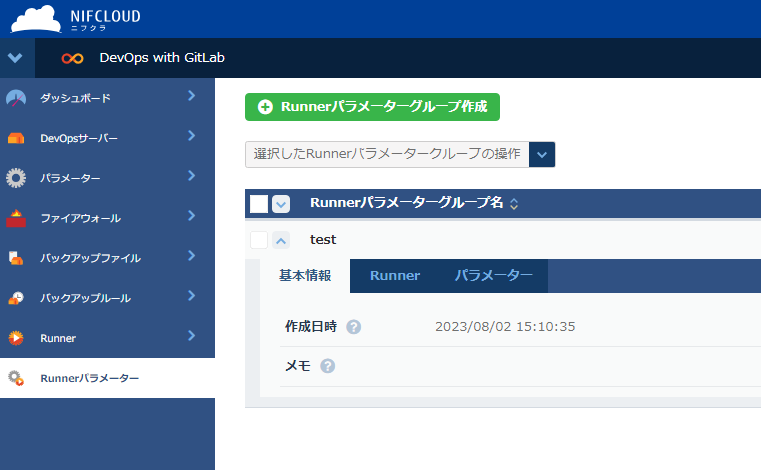Check the test row checkbox
The image size is (761, 470).
(259, 240)
